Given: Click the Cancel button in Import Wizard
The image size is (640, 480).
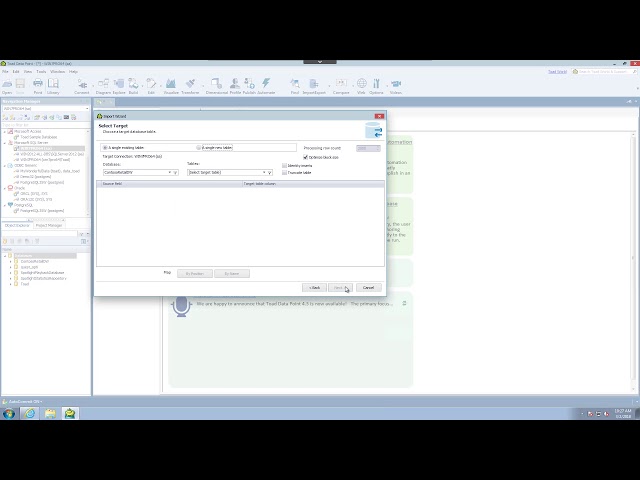Looking at the screenshot, I should (369, 288).
